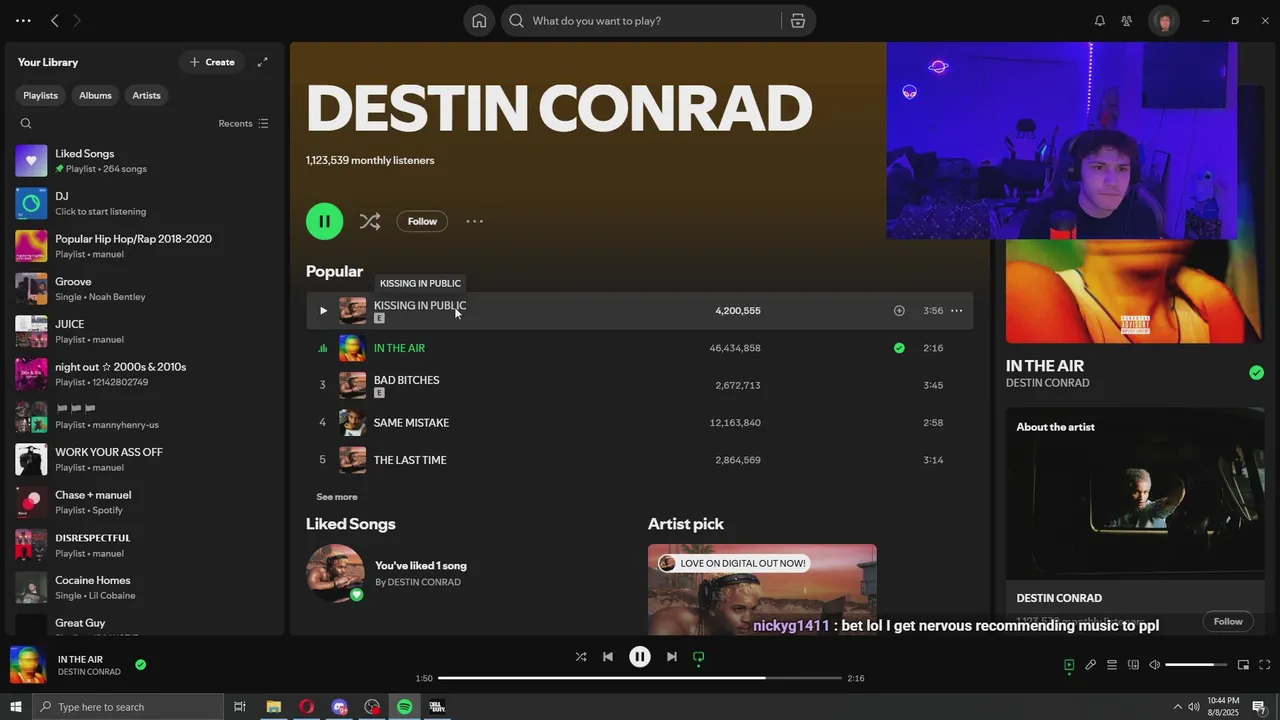The image size is (1280, 720).
Task: Open Opera browser from taskbar
Action: point(306,707)
